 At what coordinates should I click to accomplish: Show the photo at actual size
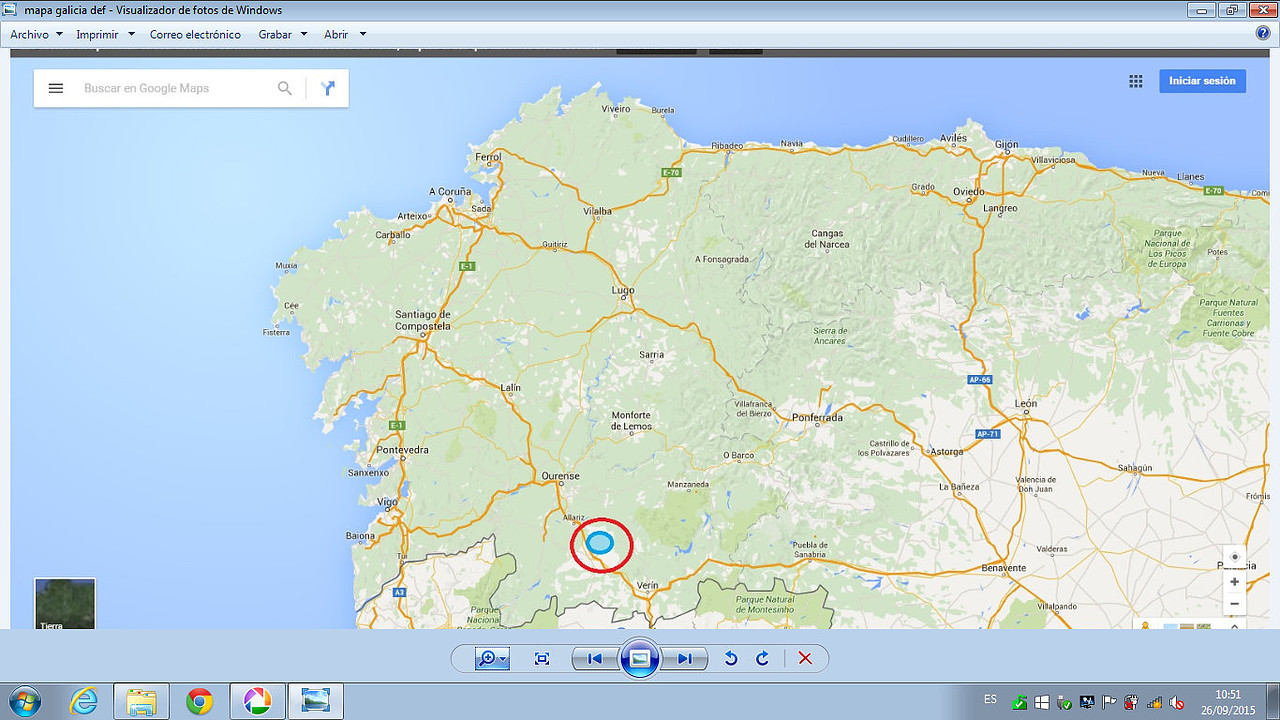[x=542, y=658]
